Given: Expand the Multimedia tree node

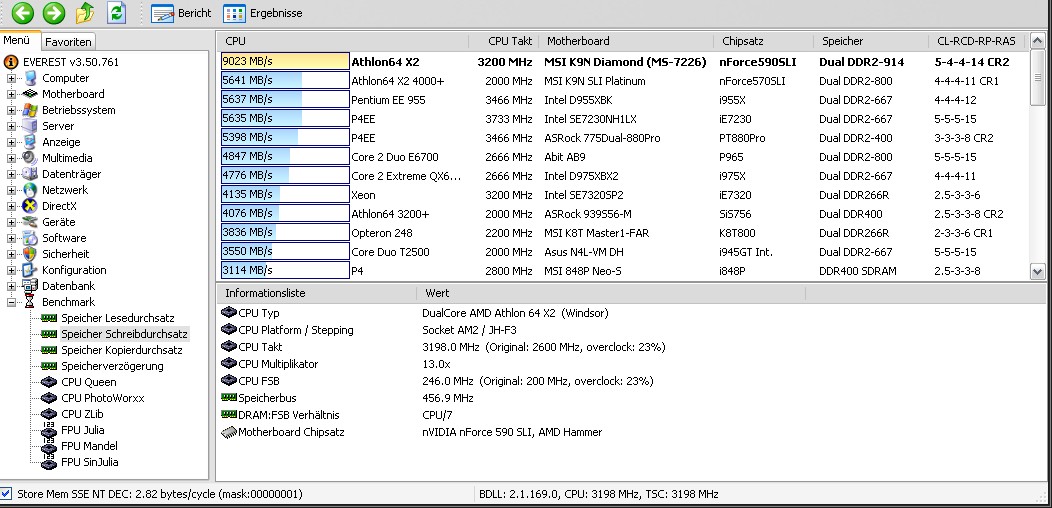Looking at the screenshot, I should [11, 158].
